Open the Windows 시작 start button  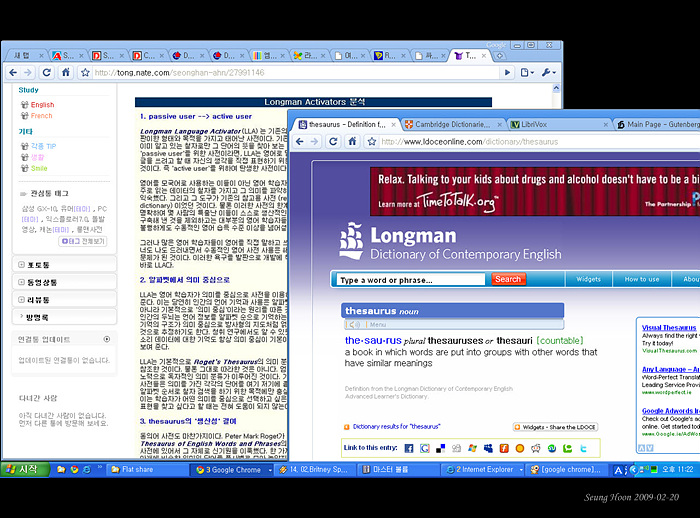24,469
